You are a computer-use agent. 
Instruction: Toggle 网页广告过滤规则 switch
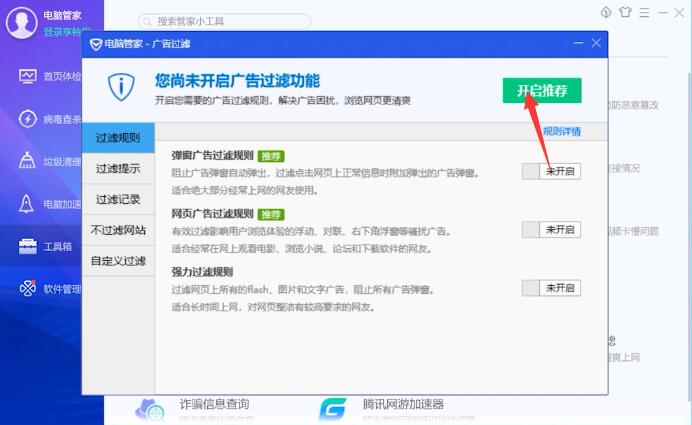click(x=551, y=229)
